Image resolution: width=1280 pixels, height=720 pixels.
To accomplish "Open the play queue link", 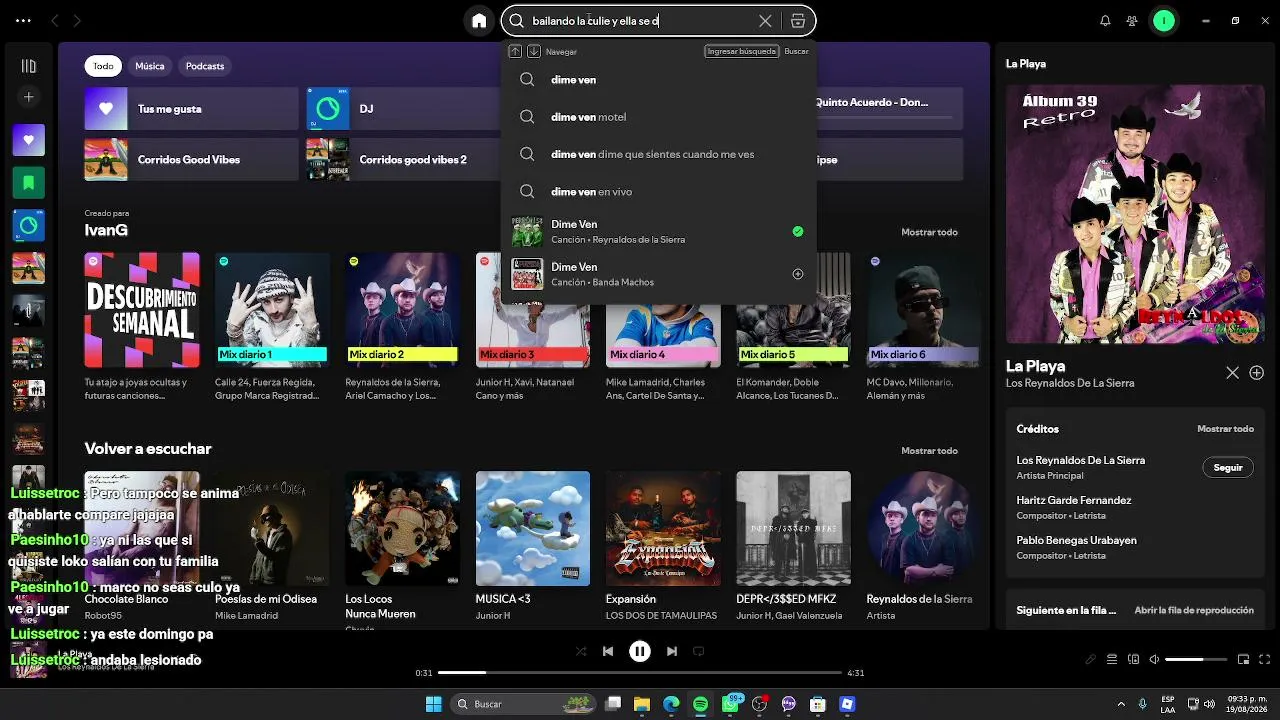I will click(x=1194, y=610).
